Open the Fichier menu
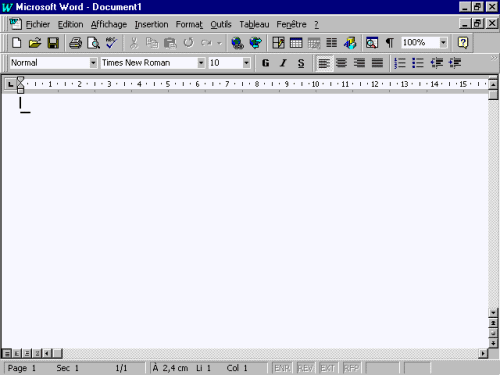 tap(38, 24)
